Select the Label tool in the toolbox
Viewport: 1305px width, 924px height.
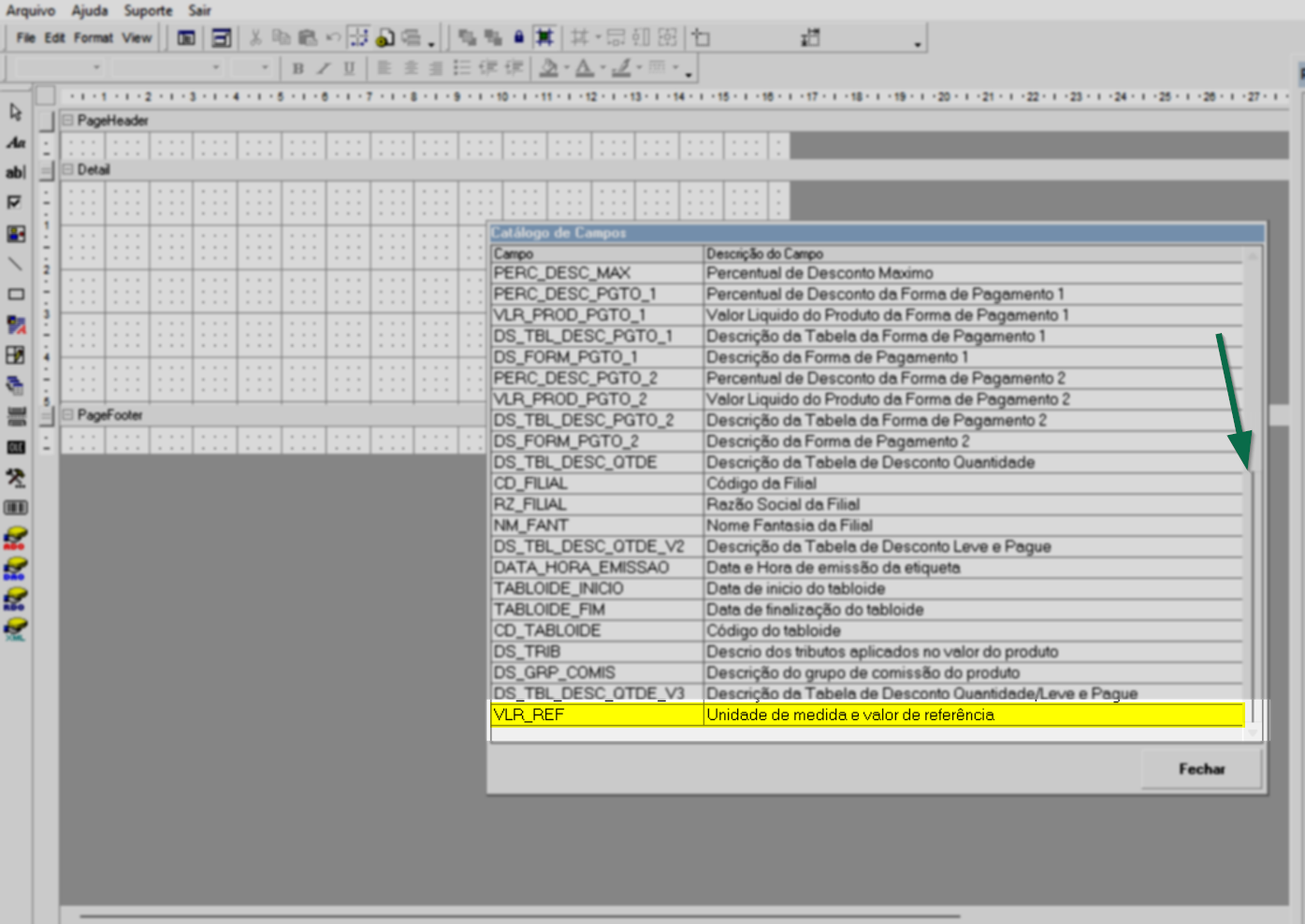16,142
